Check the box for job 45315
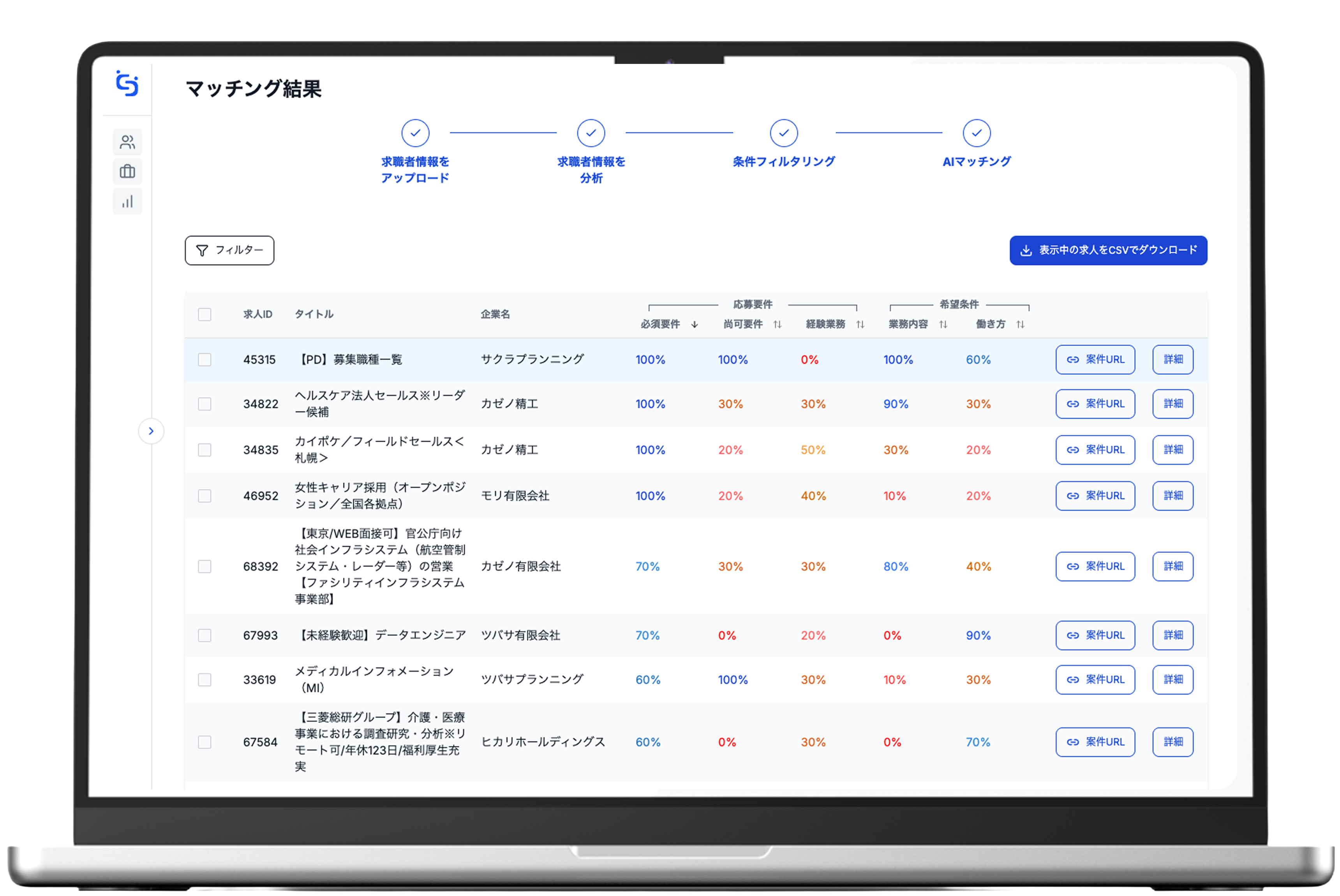Viewport: 1340px width, 896px height. coord(205,360)
